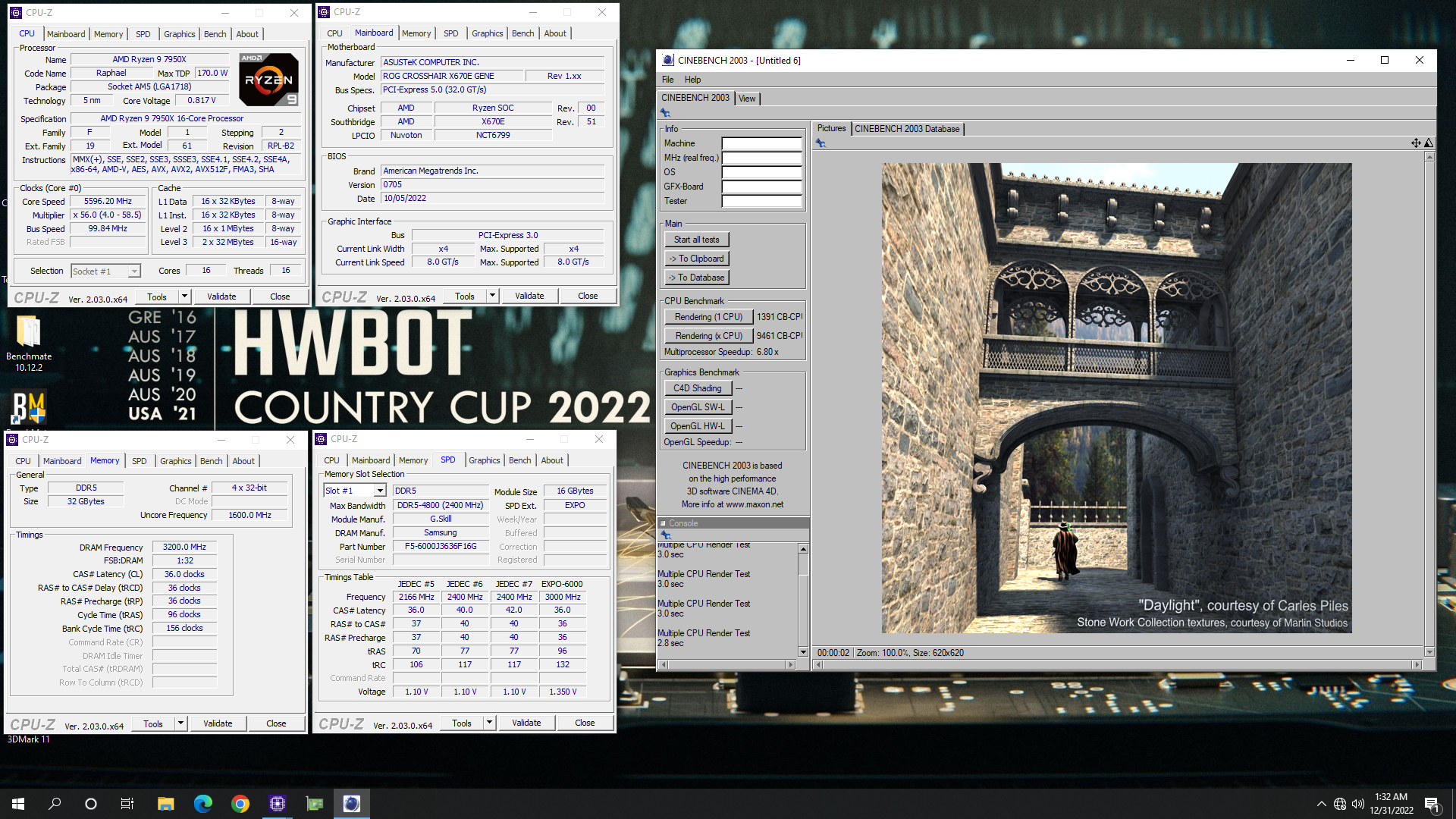Click the Machine info input field
Screen dimensions: 1456x819
point(761,143)
